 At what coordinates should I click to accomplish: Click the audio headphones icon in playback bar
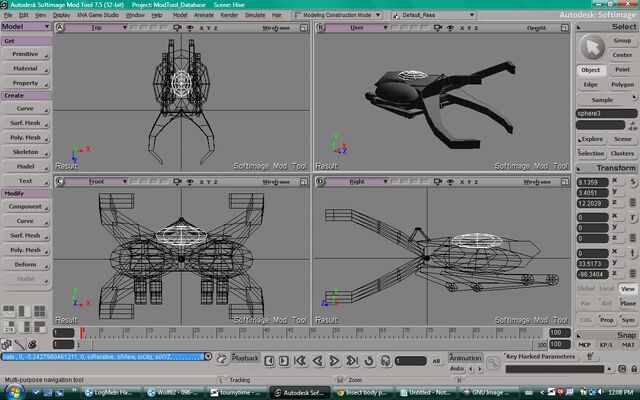pos(385,361)
